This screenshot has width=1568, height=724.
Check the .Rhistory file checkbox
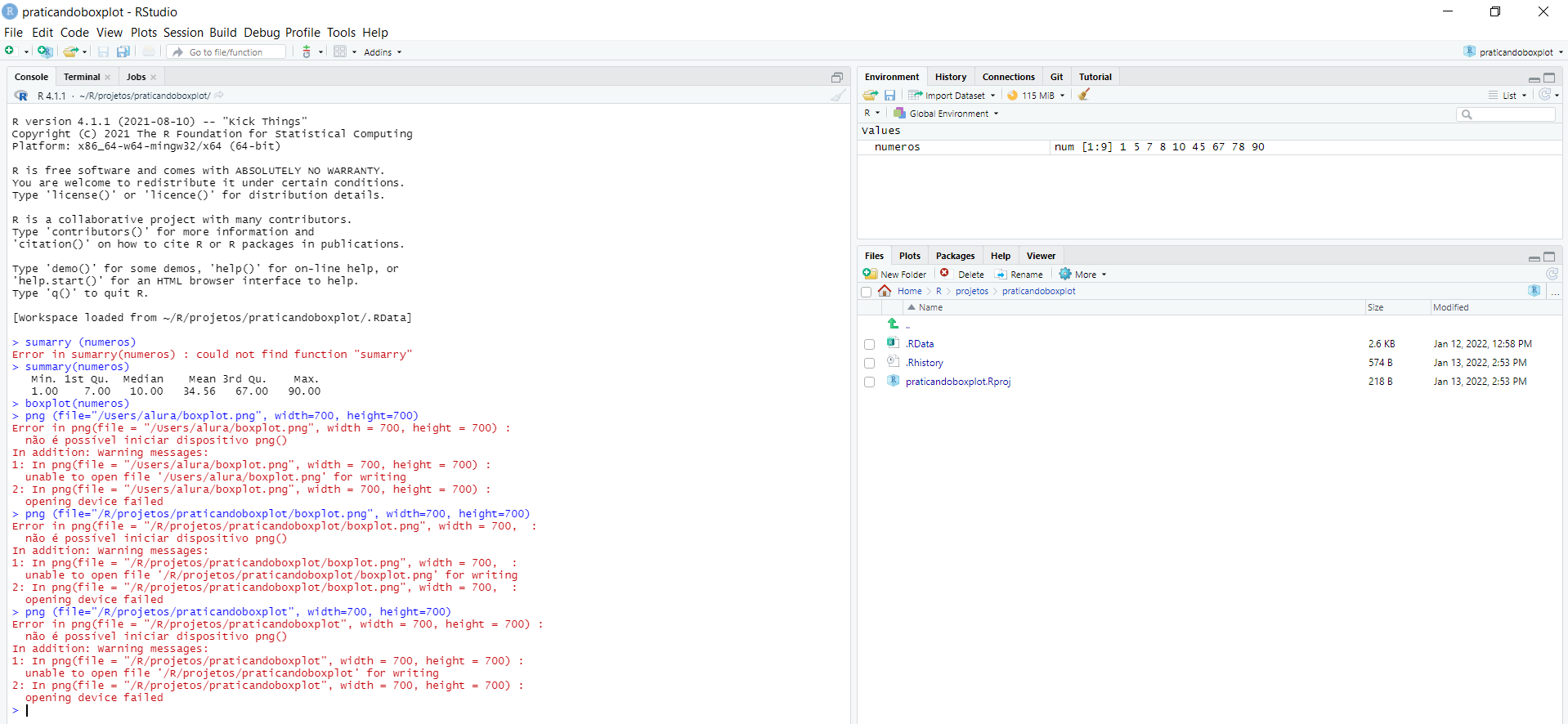tap(869, 364)
